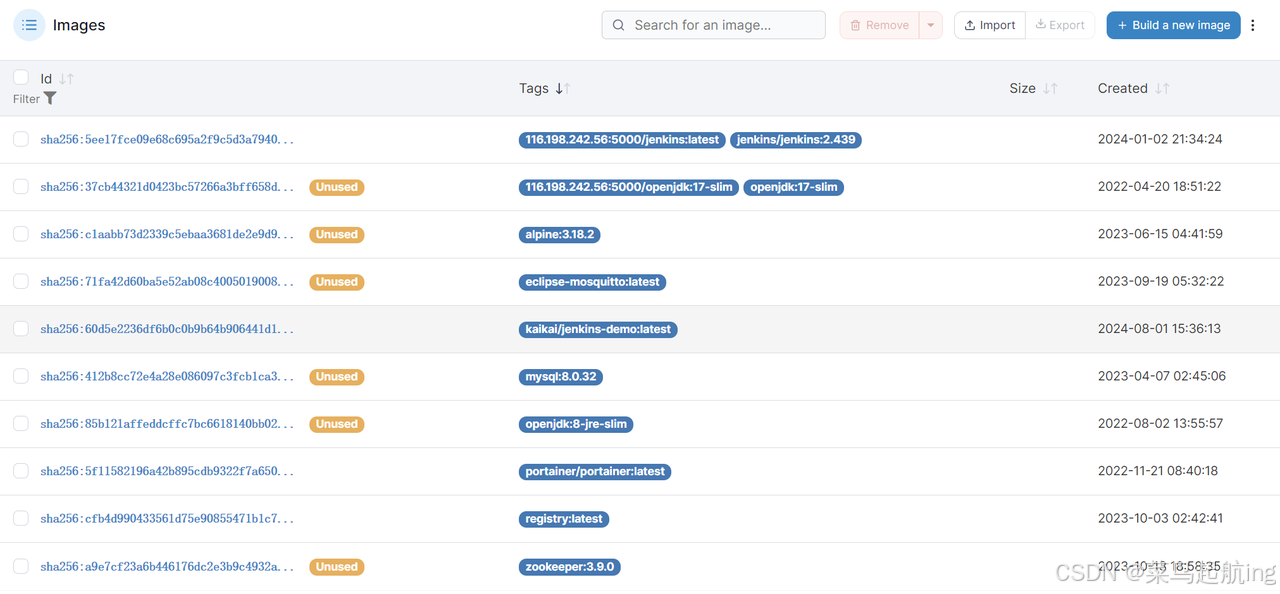Click the openjdk:17-slim tag badge
1280x594 pixels.
(x=794, y=187)
